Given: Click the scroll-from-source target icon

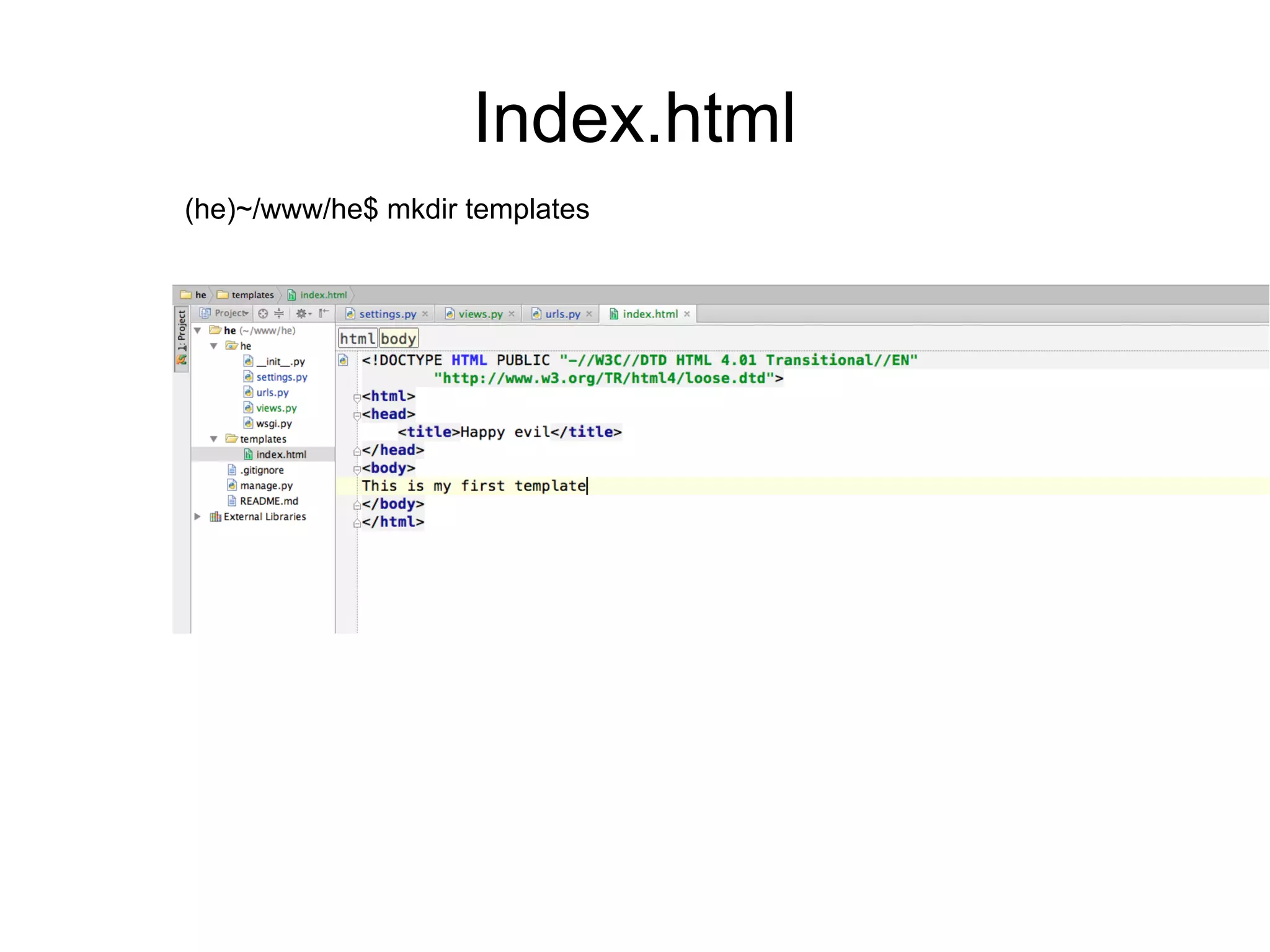Looking at the screenshot, I should (x=263, y=314).
